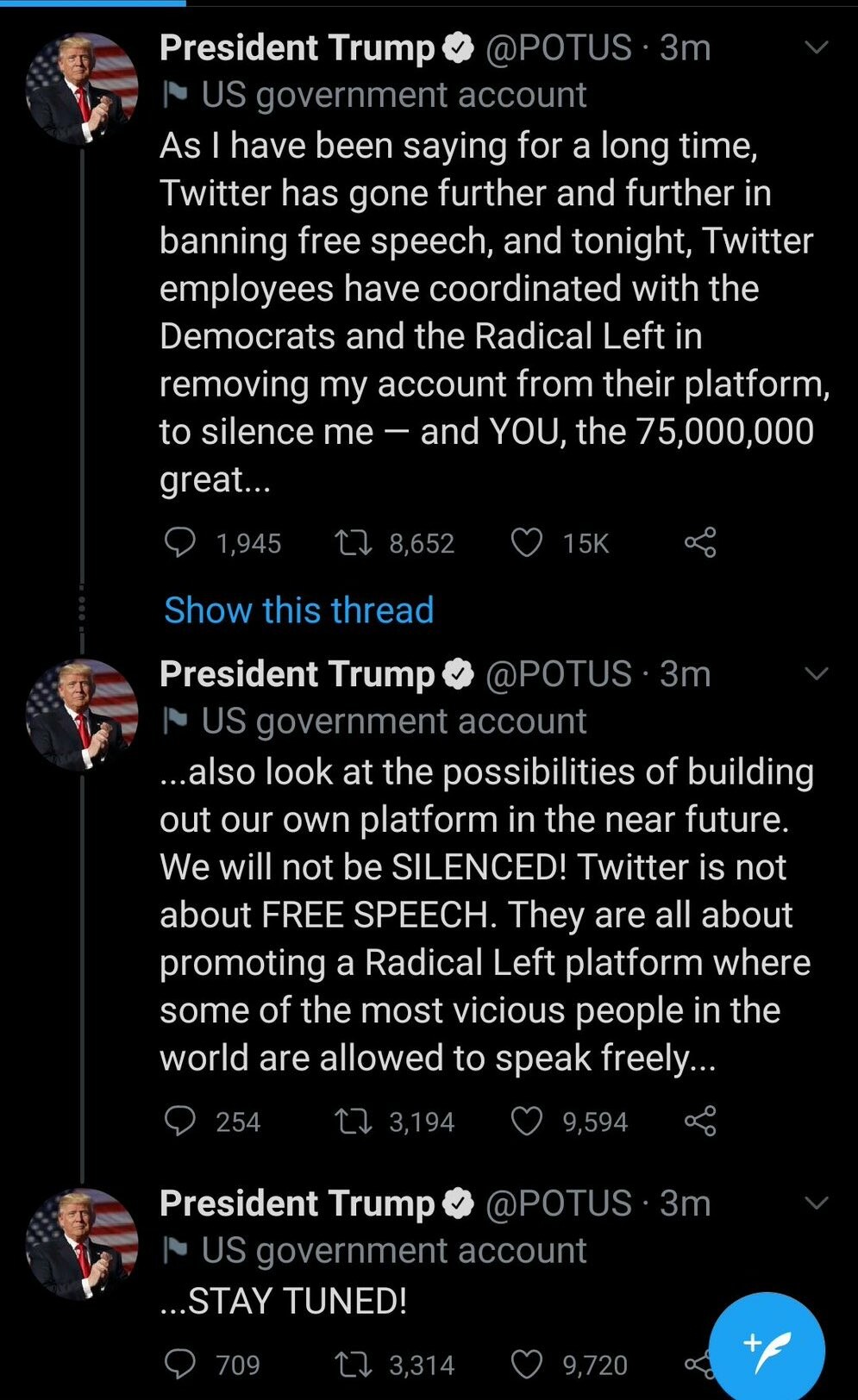Retweet the 'STAY TUNED!' tweet
Viewport: 858px width, 1400px height.
click(x=353, y=1365)
